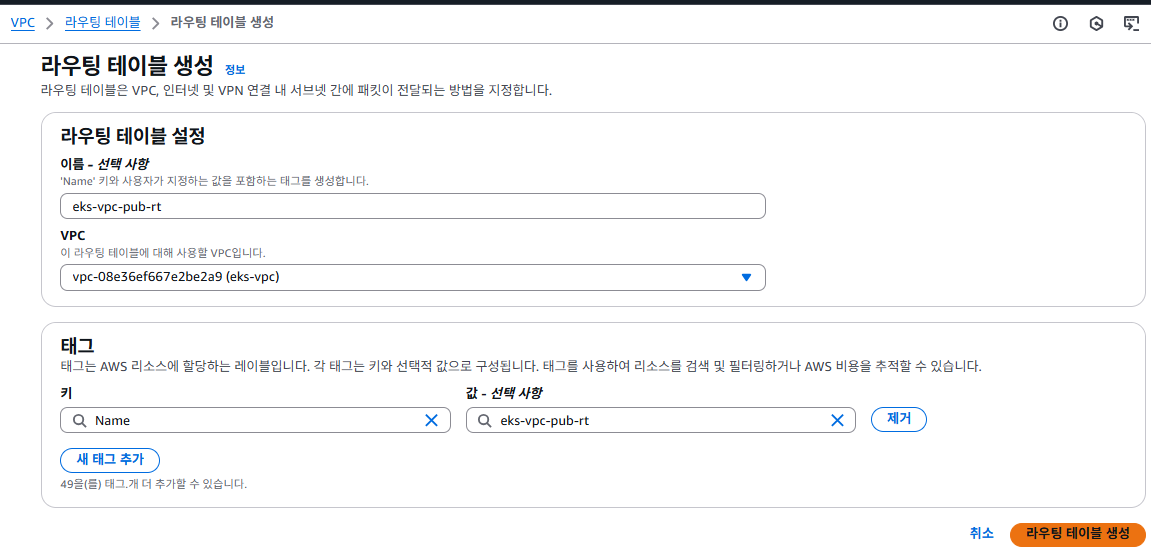Image resolution: width=1151 pixels, height=547 pixels.
Task: Click the 새 태그 추가 button
Action: (110, 460)
